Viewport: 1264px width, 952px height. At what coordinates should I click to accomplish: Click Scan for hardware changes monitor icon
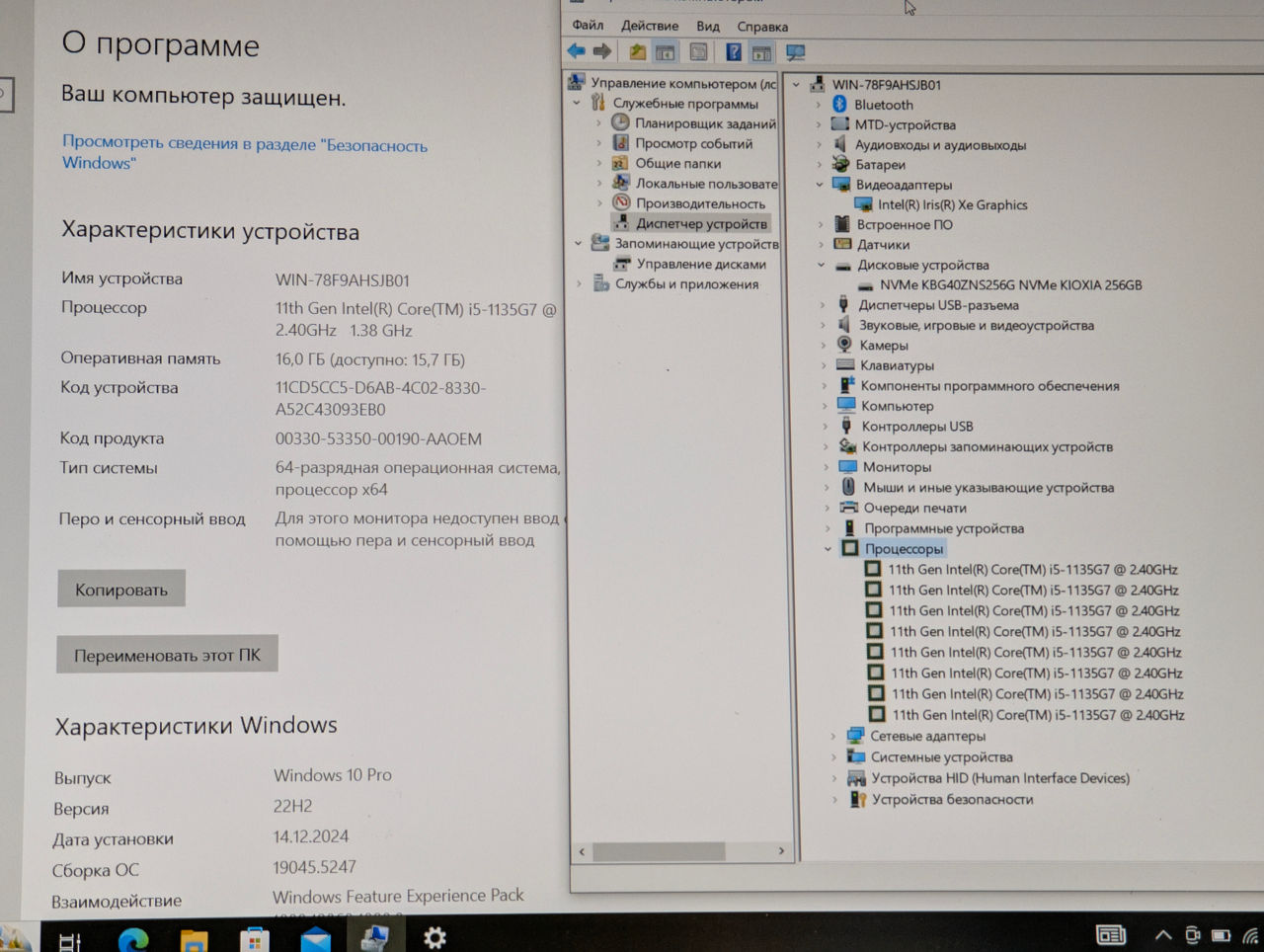click(x=796, y=52)
